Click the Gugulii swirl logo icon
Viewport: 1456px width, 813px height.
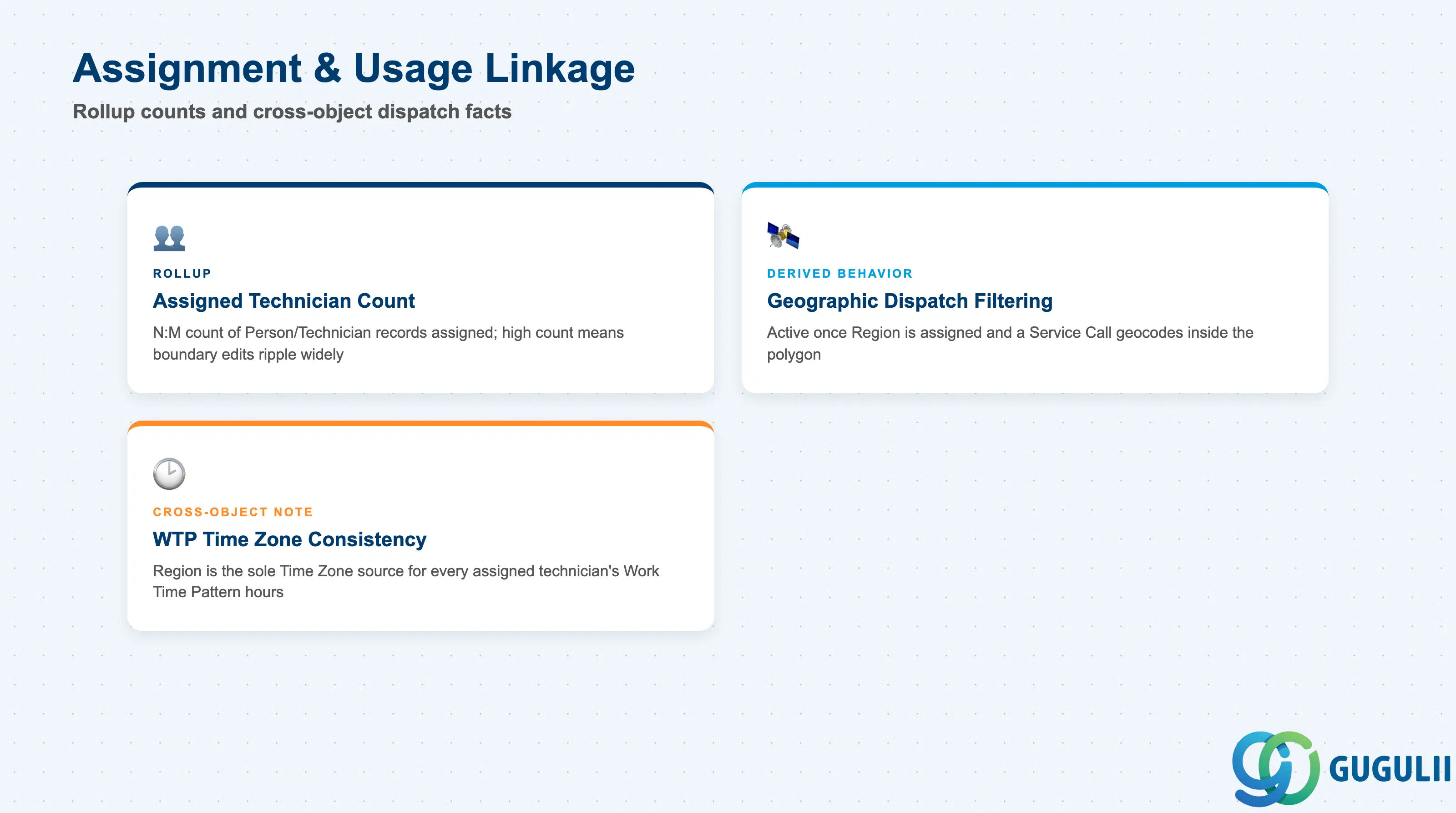[1276, 768]
